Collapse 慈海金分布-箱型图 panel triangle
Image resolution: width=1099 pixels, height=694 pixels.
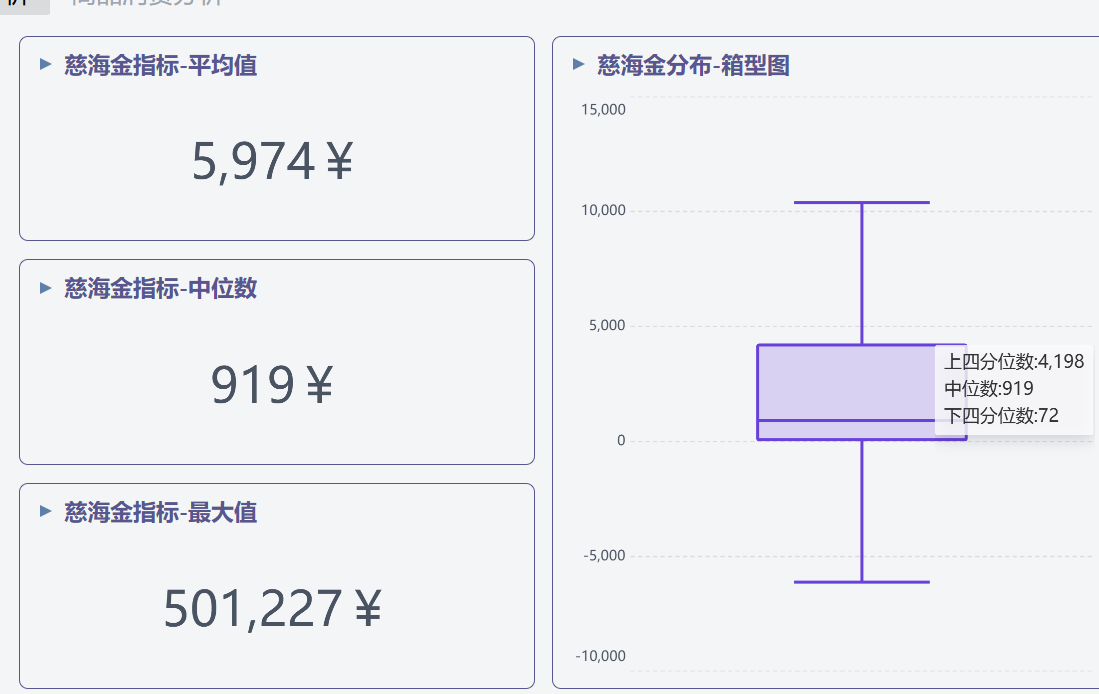click(578, 64)
